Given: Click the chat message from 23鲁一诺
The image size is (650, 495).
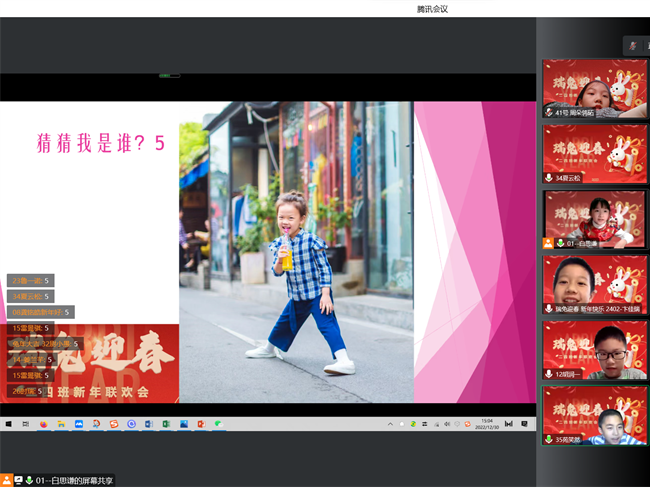Looking at the screenshot, I should (31, 281).
